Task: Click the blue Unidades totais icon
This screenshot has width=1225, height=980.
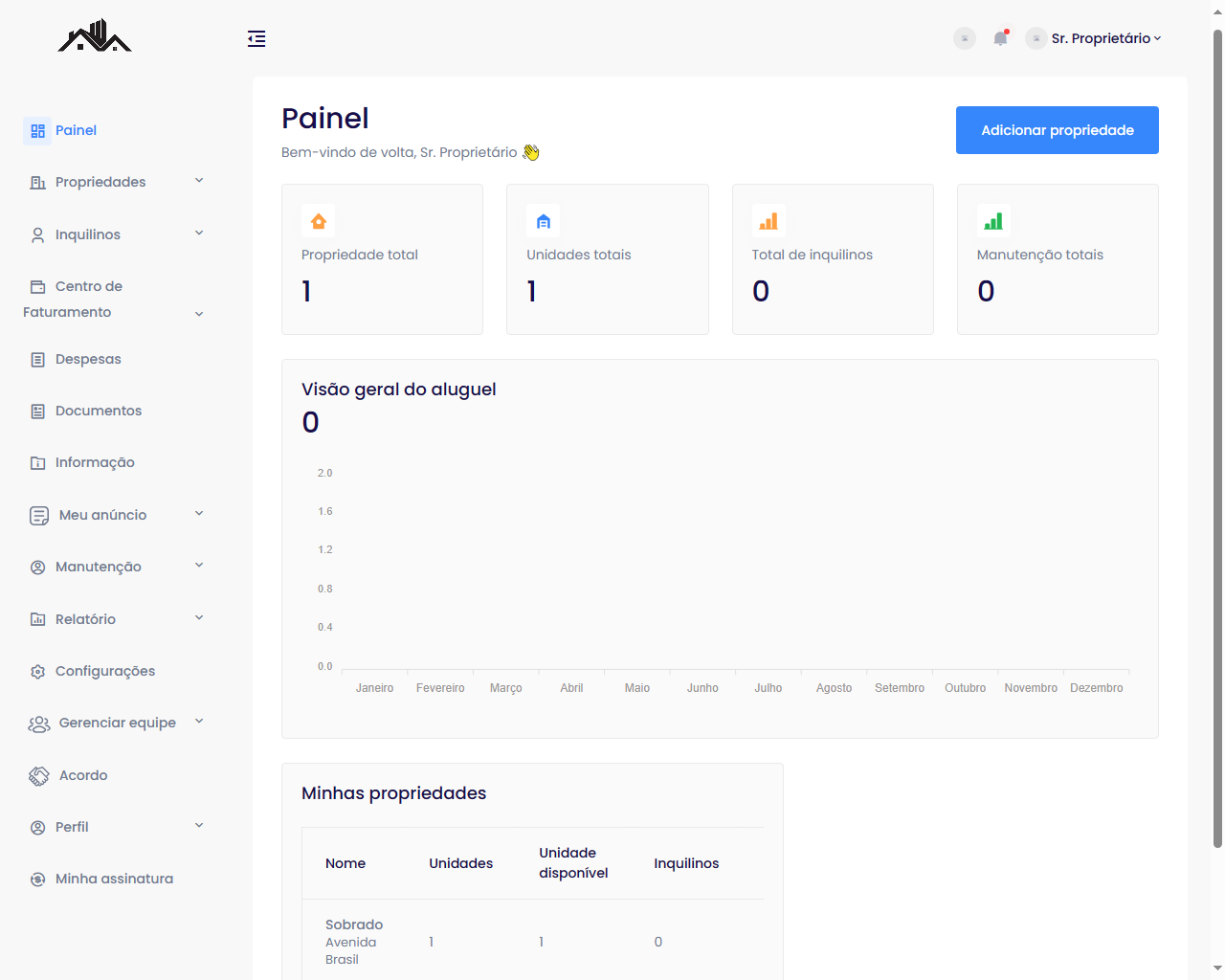Action: pos(543,221)
